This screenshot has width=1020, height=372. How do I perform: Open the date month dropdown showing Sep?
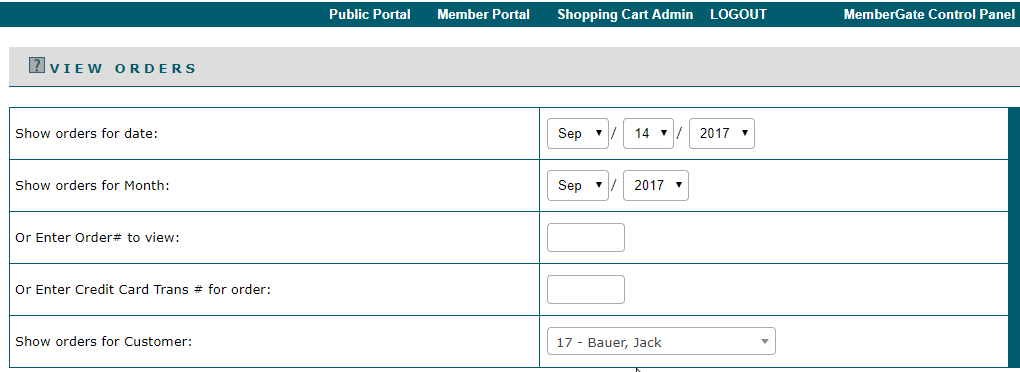coord(578,133)
